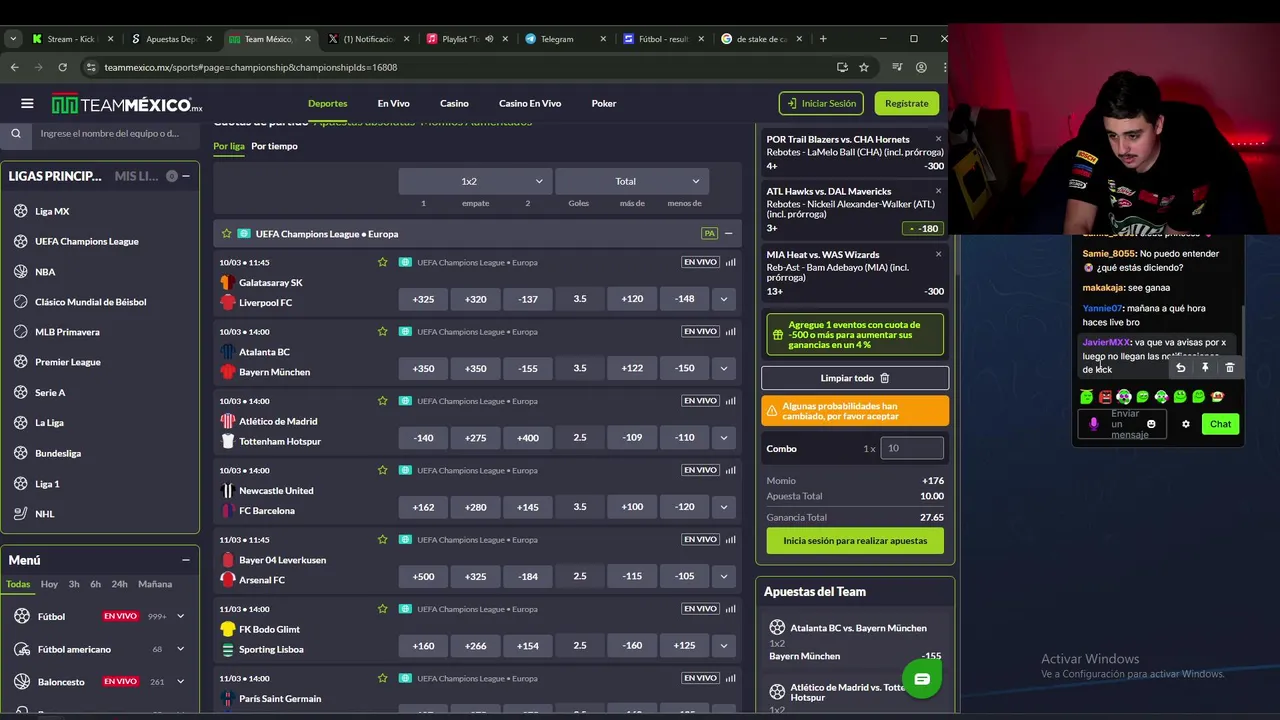
Task: Open statistics icon for Galatasaray vs Liverpool
Action: point(730,262)
